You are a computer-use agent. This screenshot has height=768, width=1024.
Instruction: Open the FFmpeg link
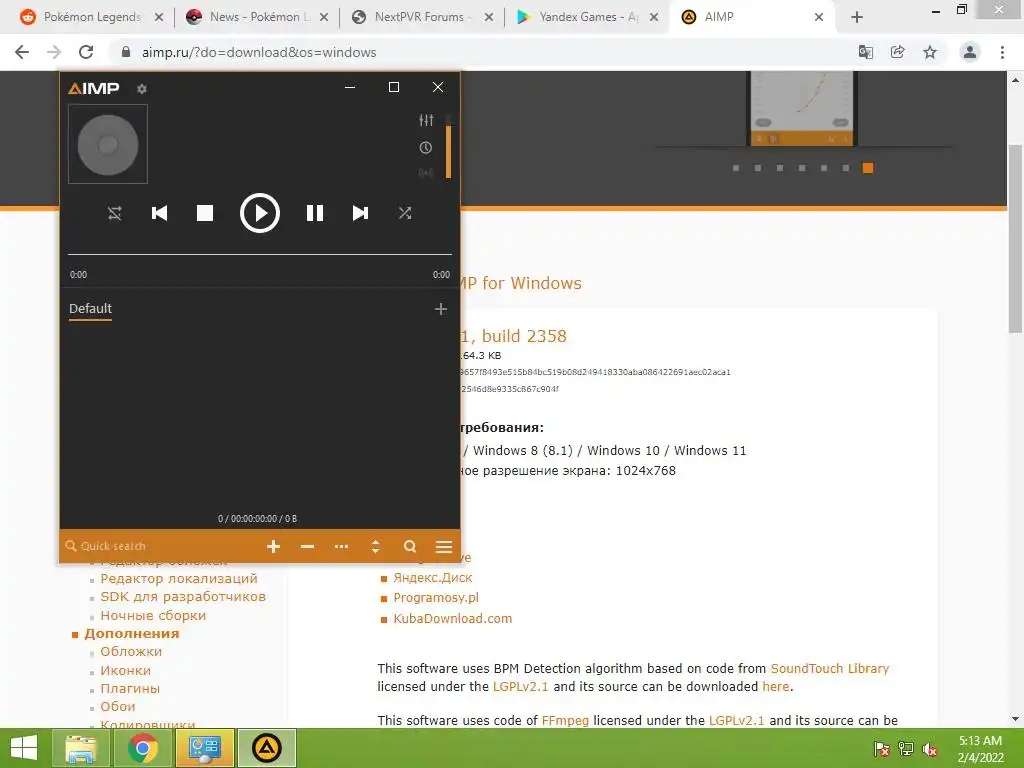click(x=565, y=720)
